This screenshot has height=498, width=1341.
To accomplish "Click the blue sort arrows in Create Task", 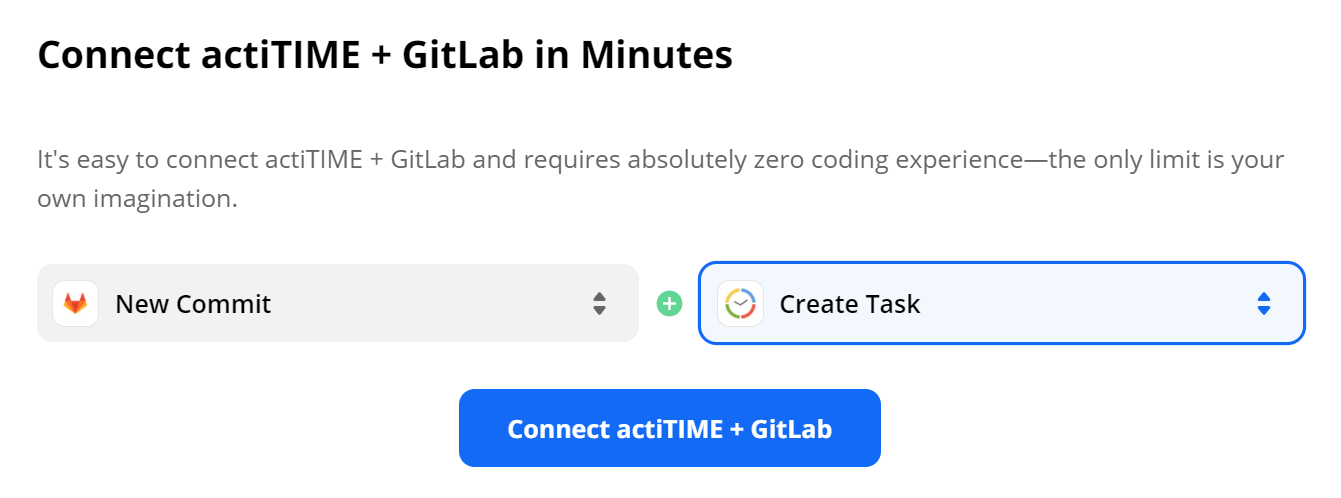I will pos(1264,303).
